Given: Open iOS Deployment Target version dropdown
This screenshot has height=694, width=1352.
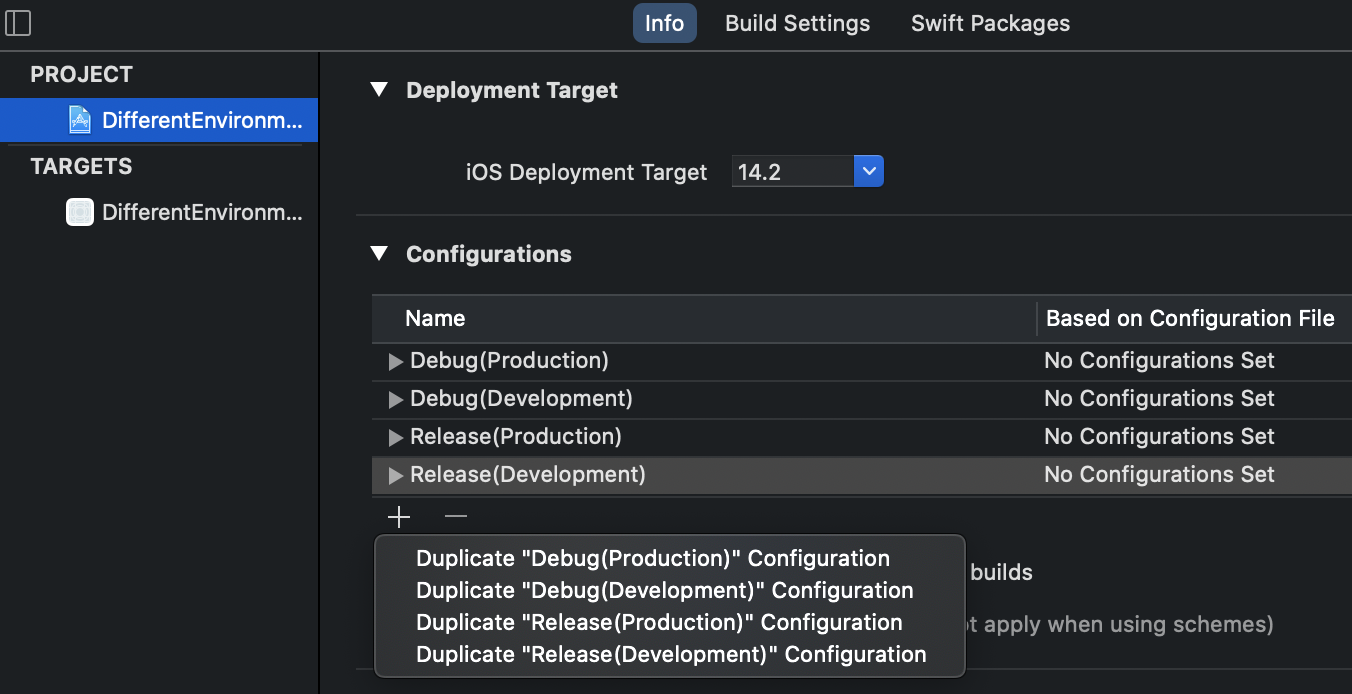Looking at the screenshot, I should click(868, 172).
